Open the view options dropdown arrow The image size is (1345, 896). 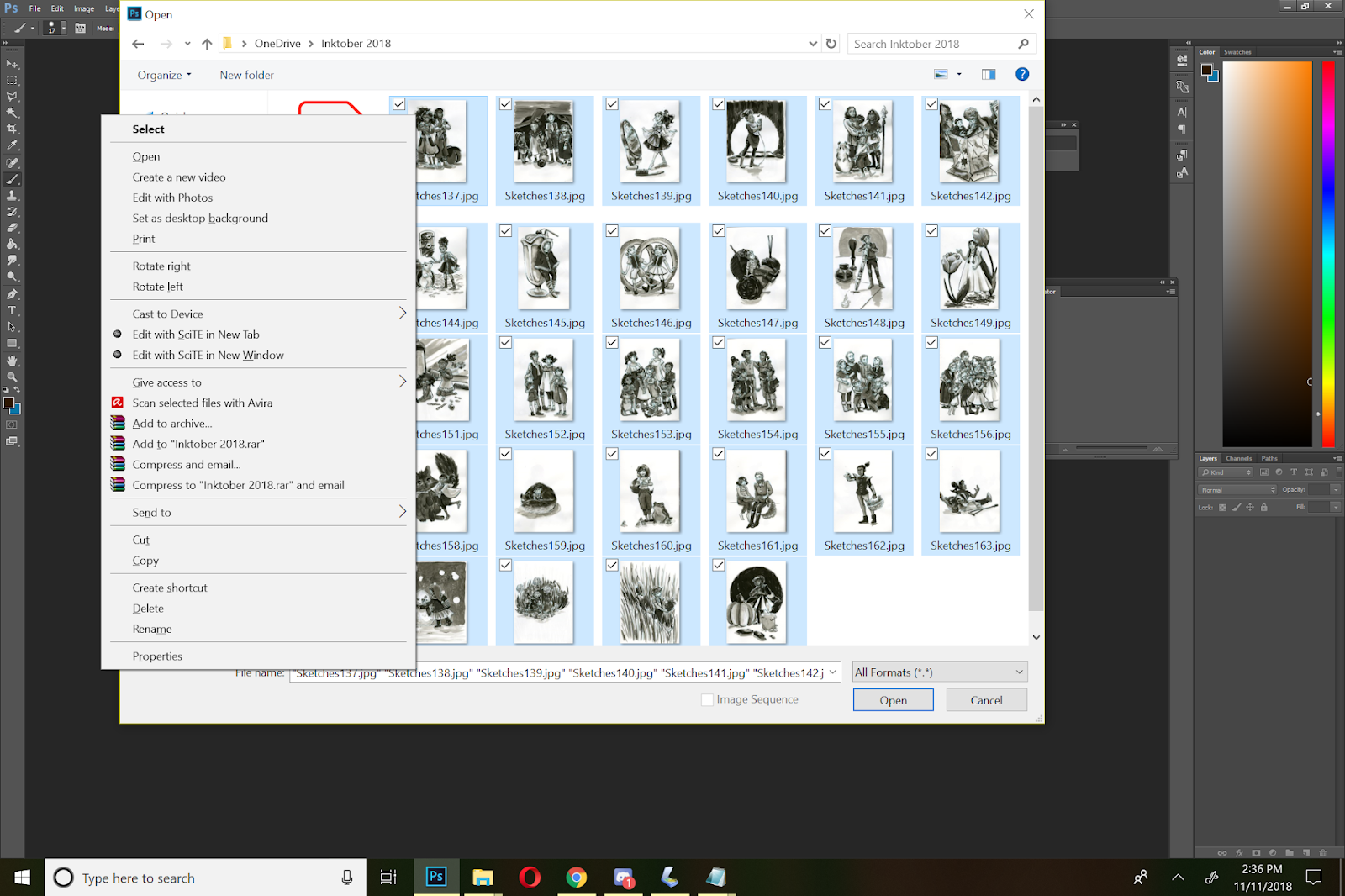tap(959, 75)
